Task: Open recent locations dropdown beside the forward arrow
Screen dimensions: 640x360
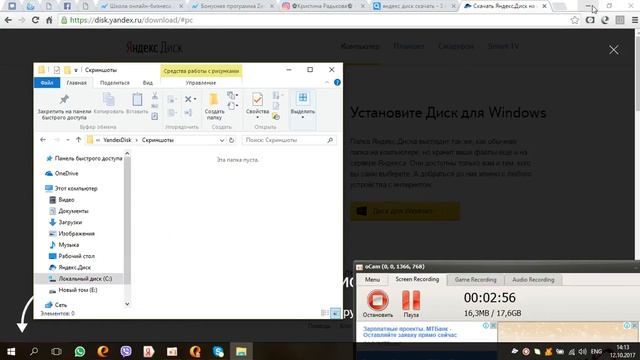Action: click(68, 140)
